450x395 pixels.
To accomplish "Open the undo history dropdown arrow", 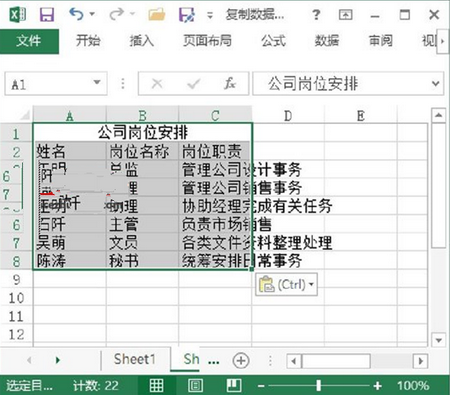I will (x=92, y=14).
